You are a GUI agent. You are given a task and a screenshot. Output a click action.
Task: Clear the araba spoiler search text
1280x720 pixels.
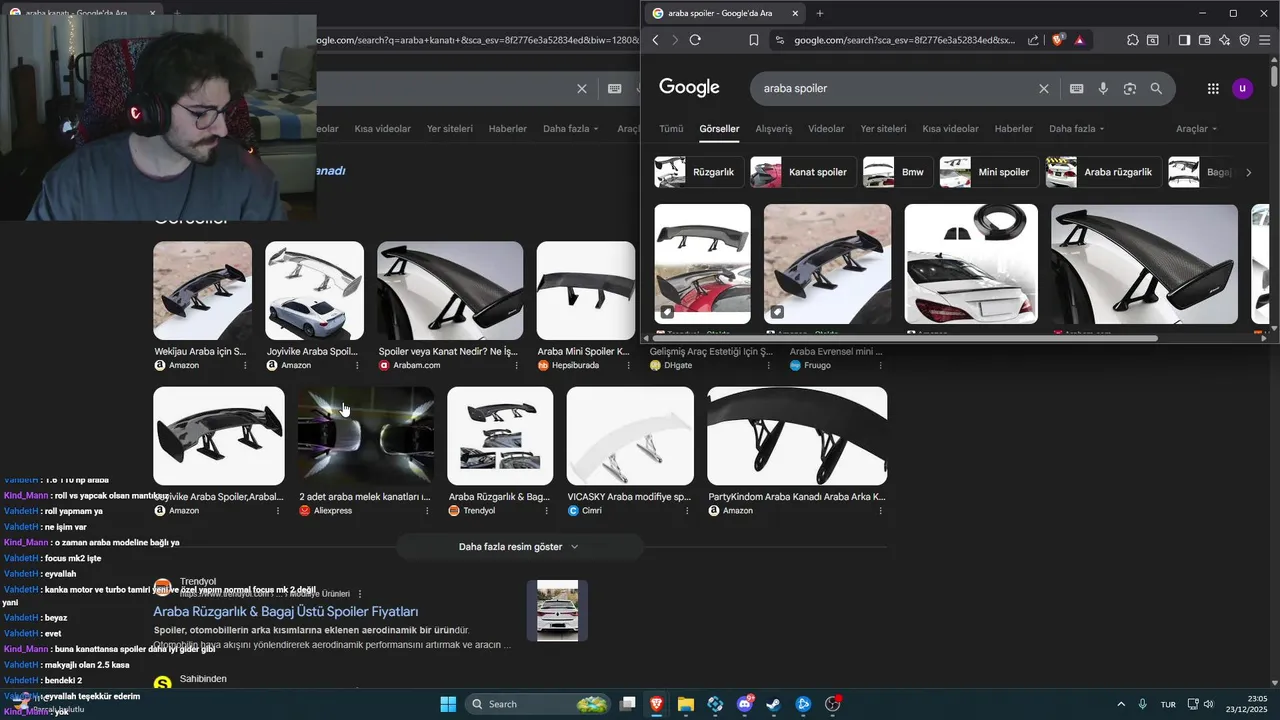1044,88
